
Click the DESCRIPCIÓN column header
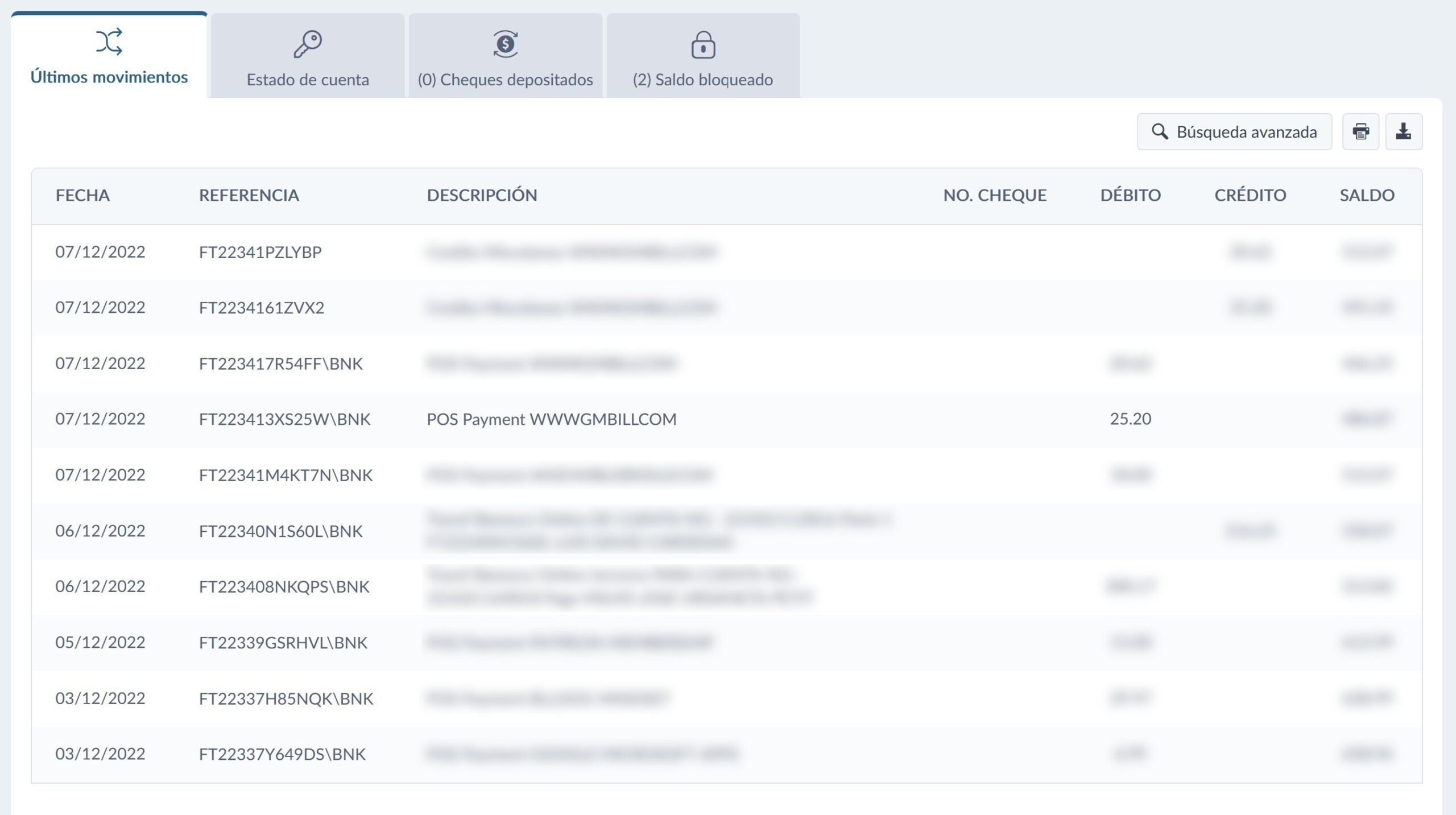click(x=482, y=195)
